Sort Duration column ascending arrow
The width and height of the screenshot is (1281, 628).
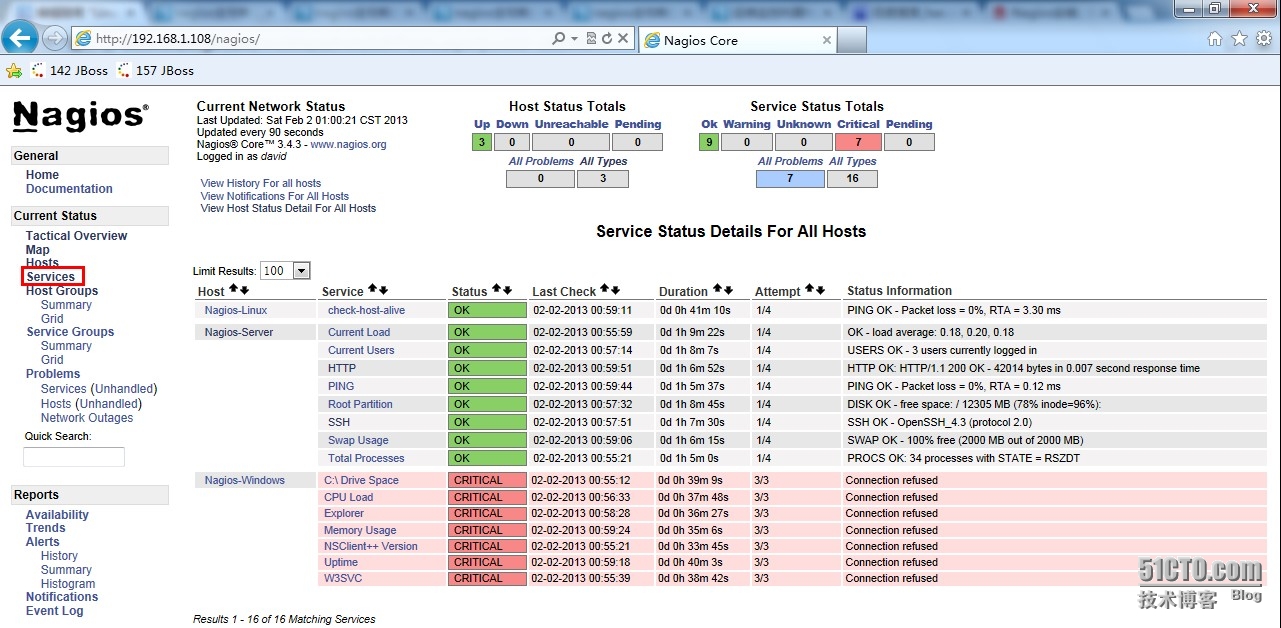coord(717,290)
